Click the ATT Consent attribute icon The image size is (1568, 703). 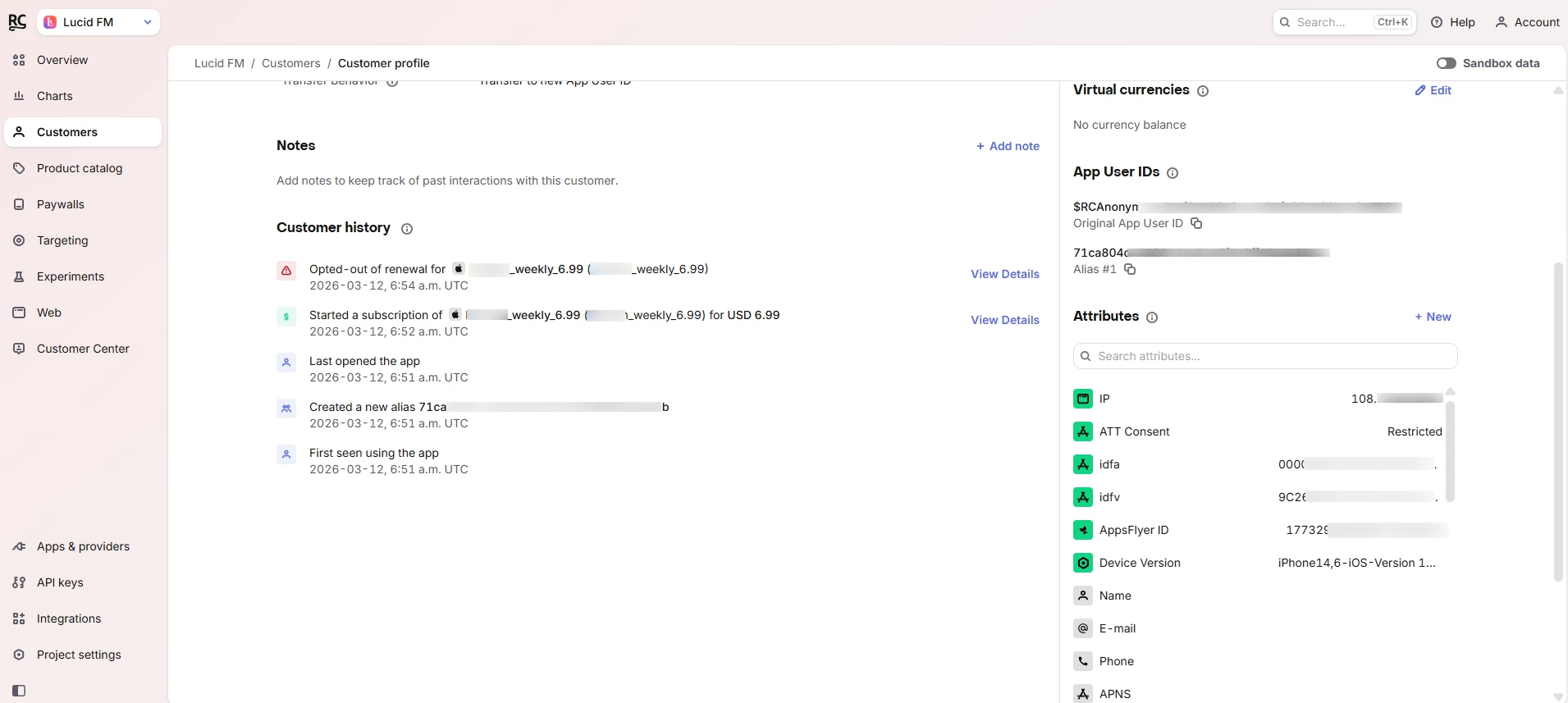tap(1083, 431)
